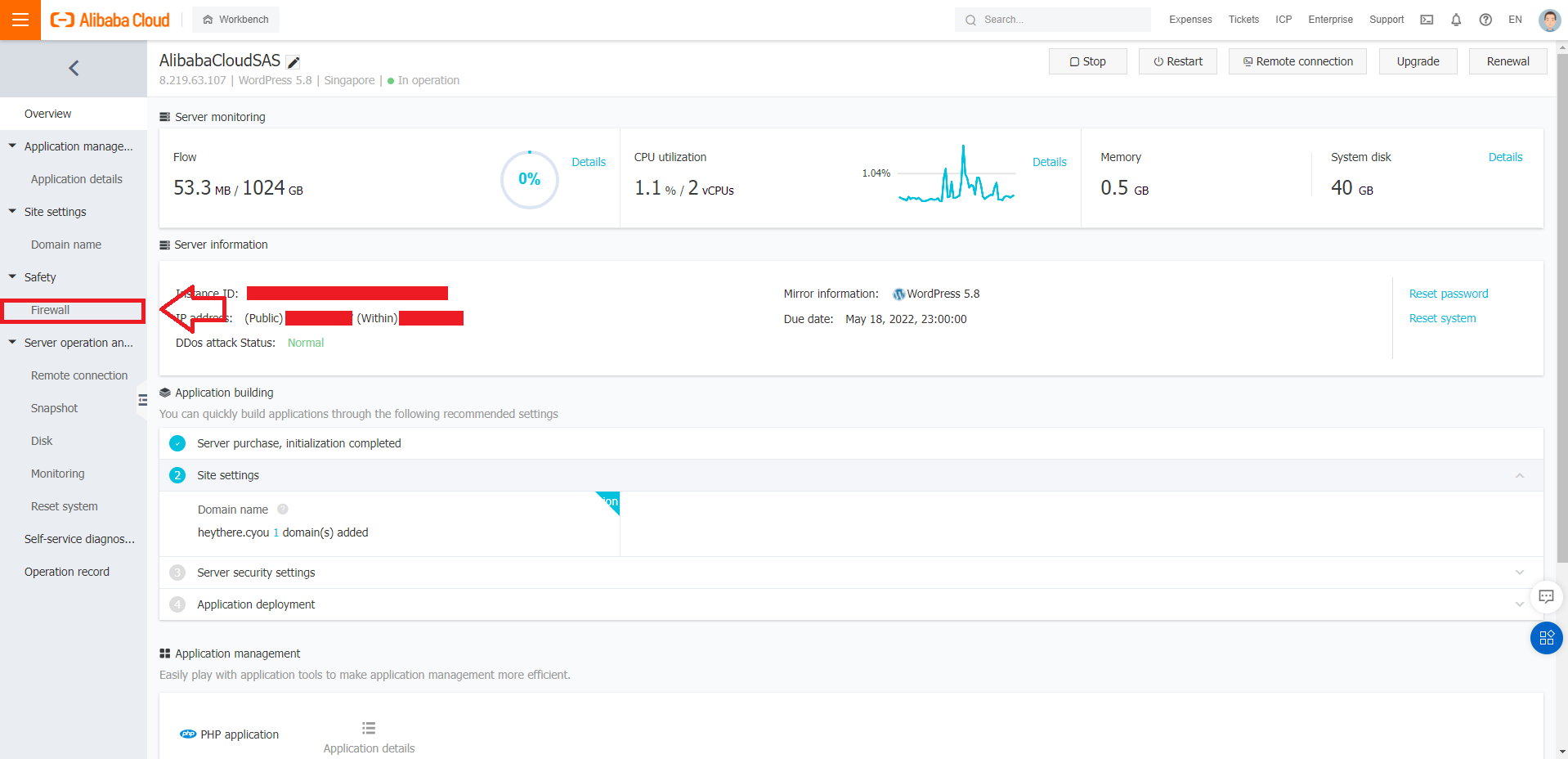The height and width of the screenshot is (759, 1568).
Task: Go back using sidebar chevron arrow
Action: point(74,69)
